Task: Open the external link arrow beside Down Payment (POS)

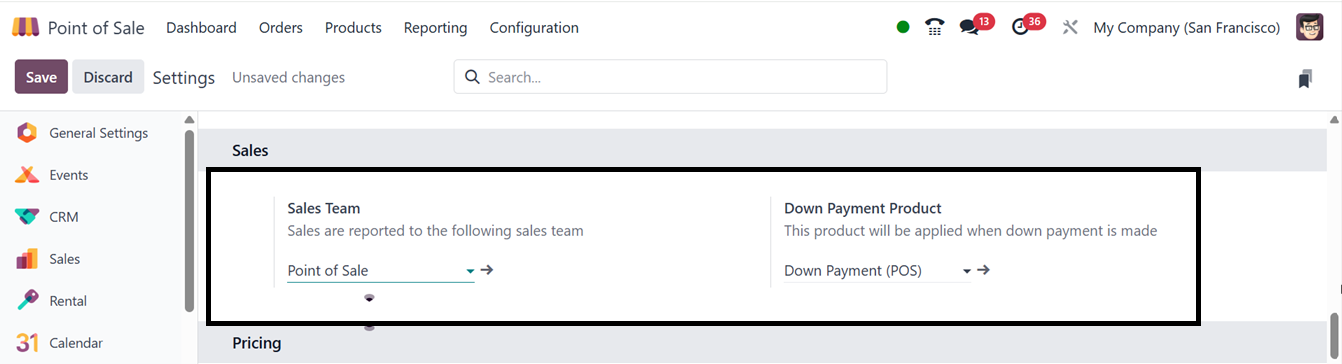Action: pos(983,270)
